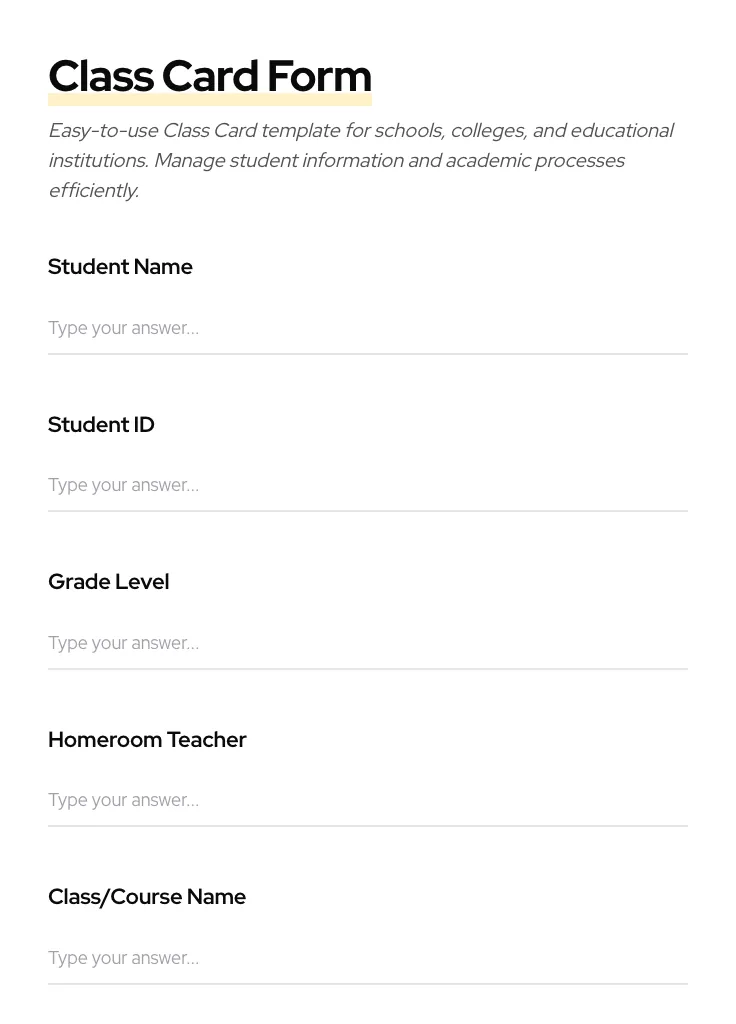The width and height of the screenshot is (736, 1024).
Task: Click the underline below Grade Level field
Action: pyautogui.click(x=367, y=669)
